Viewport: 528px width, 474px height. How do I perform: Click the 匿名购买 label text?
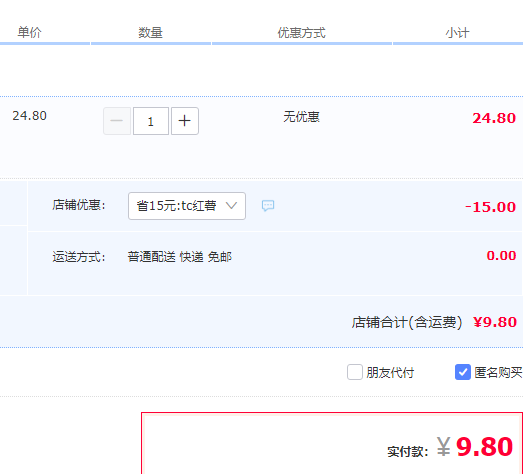pos(498,373)
